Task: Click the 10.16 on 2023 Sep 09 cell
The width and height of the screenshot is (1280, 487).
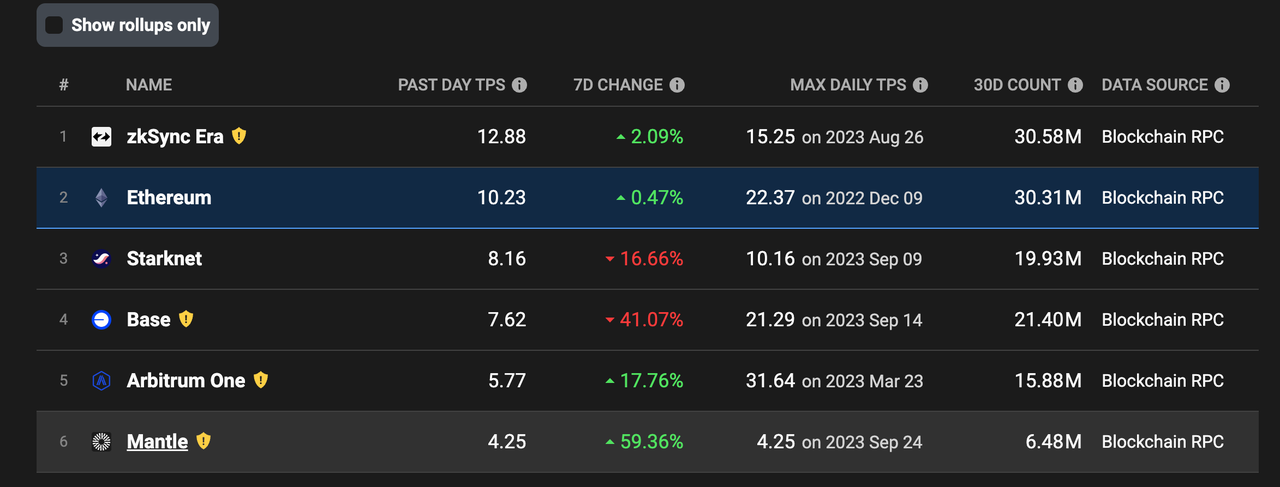Action: 835,259
